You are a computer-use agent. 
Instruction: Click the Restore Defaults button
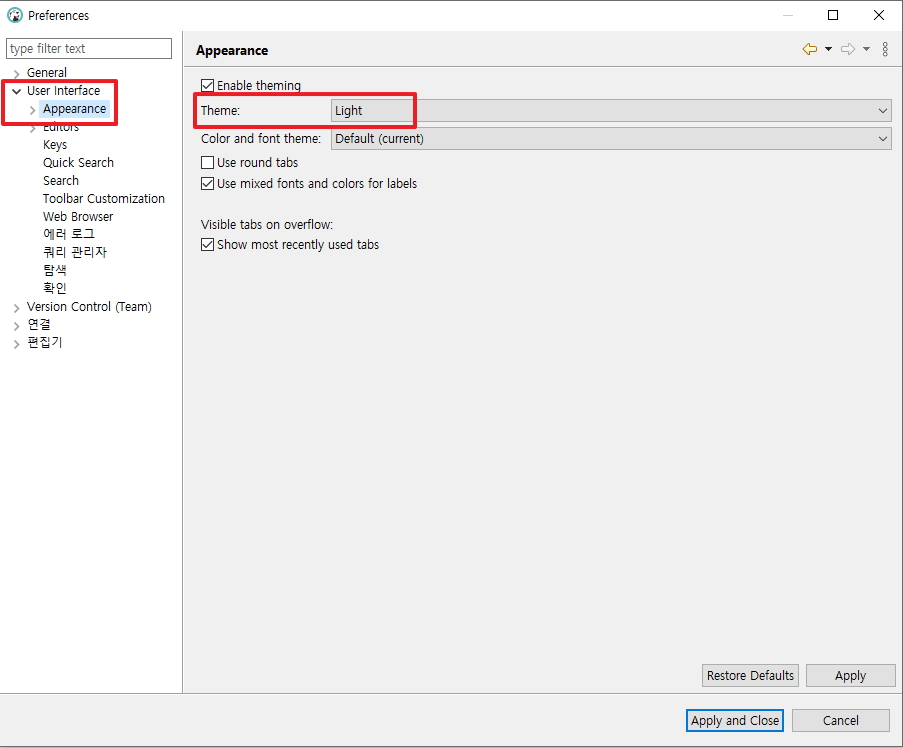click(x=750, y=675)
